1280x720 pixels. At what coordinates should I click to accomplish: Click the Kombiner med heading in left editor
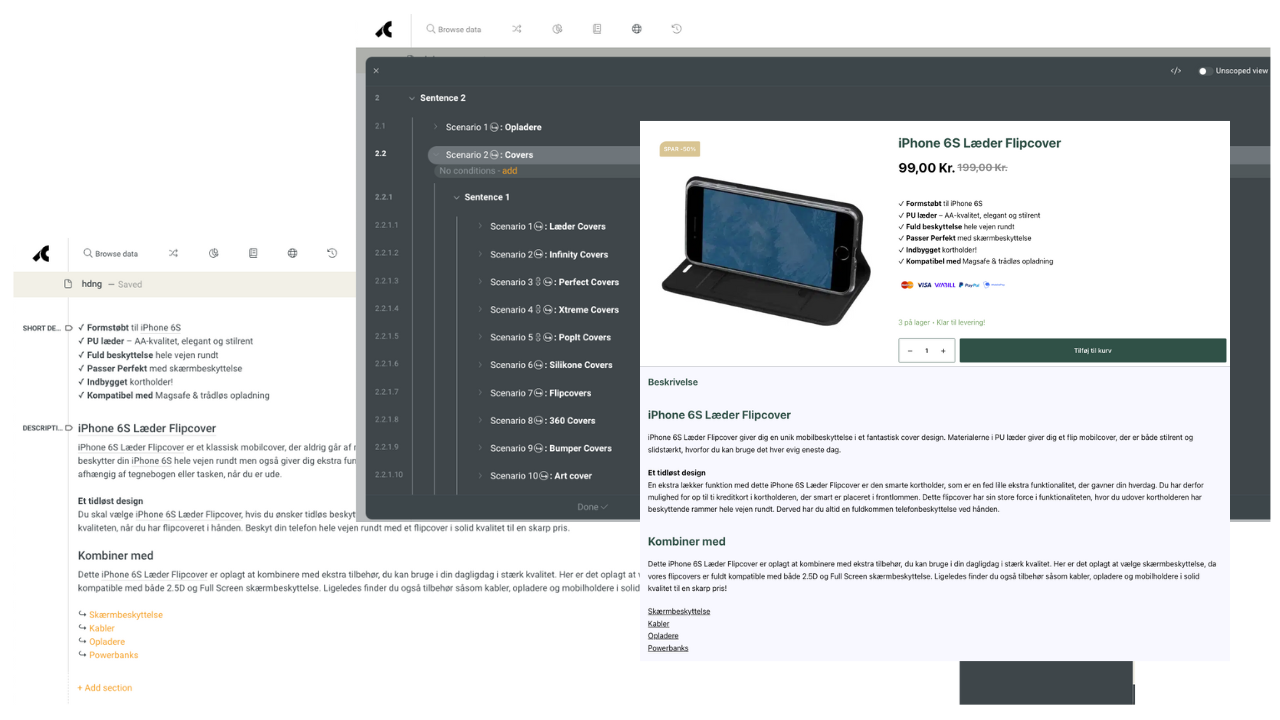(116, 556)
